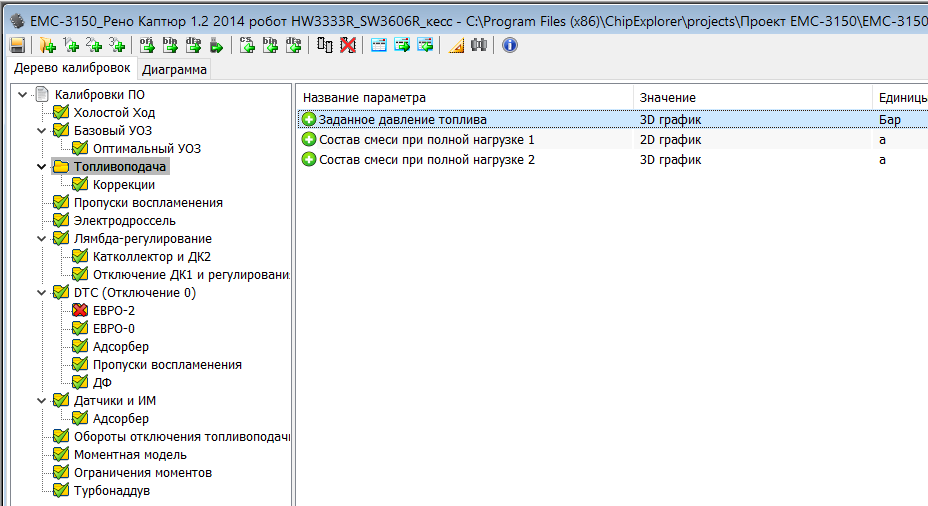928x506 pixels.
Task: Select the Дерево калибровок tab
Action: point(71,68)
